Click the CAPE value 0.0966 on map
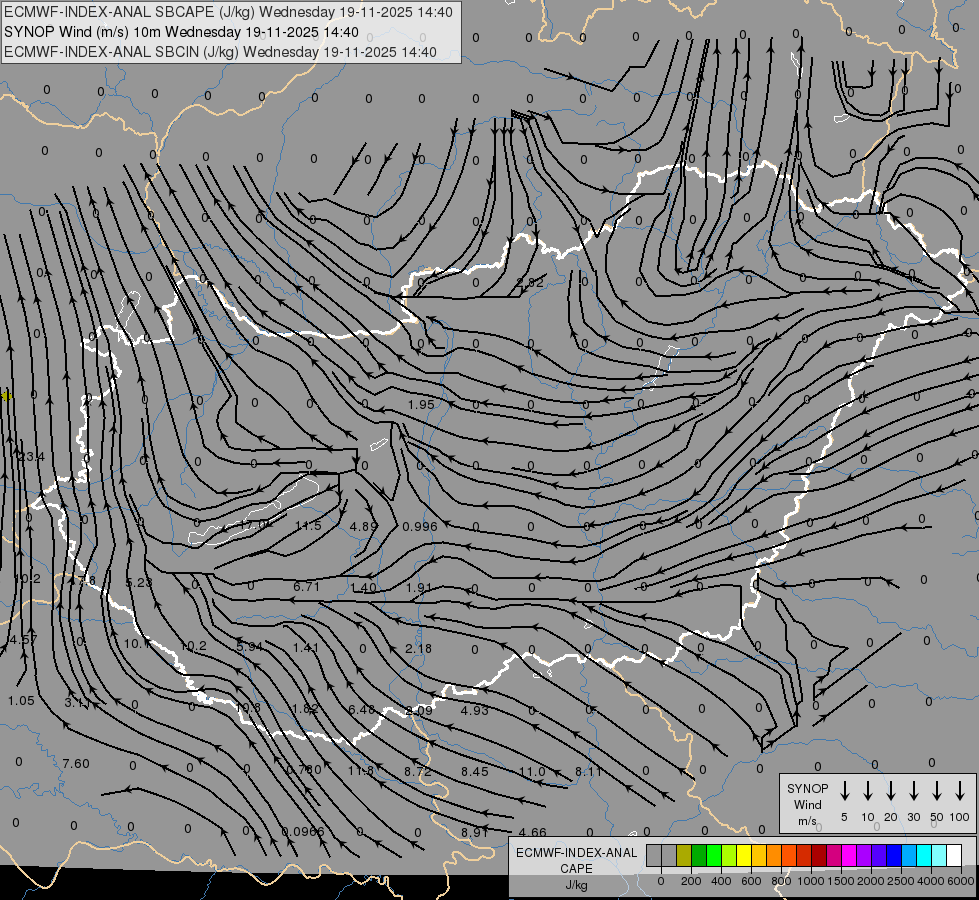The width and height of the screenshot is (979, 900). point(303,831)
